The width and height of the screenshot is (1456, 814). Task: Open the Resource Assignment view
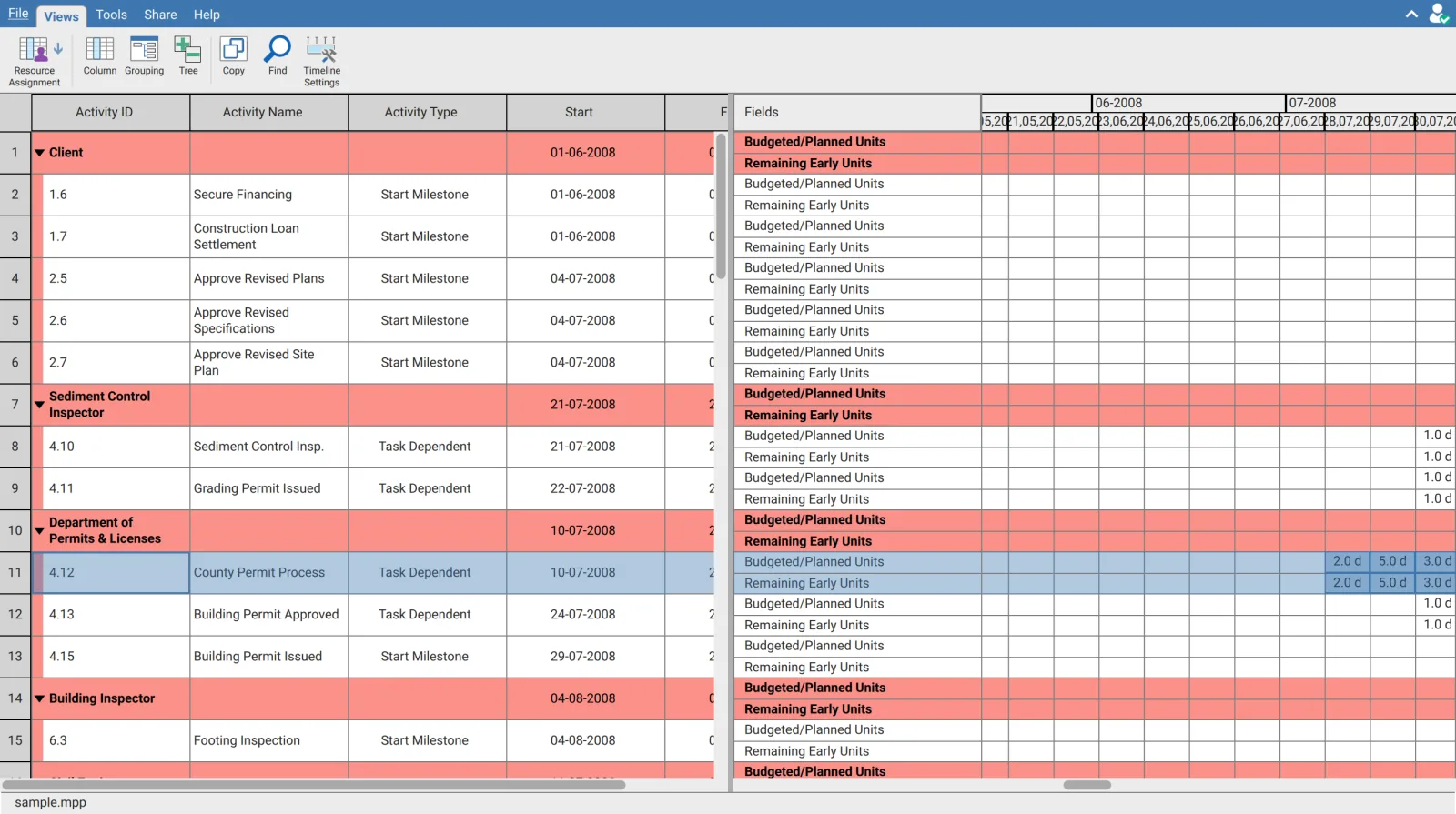[x=34, y=61]
